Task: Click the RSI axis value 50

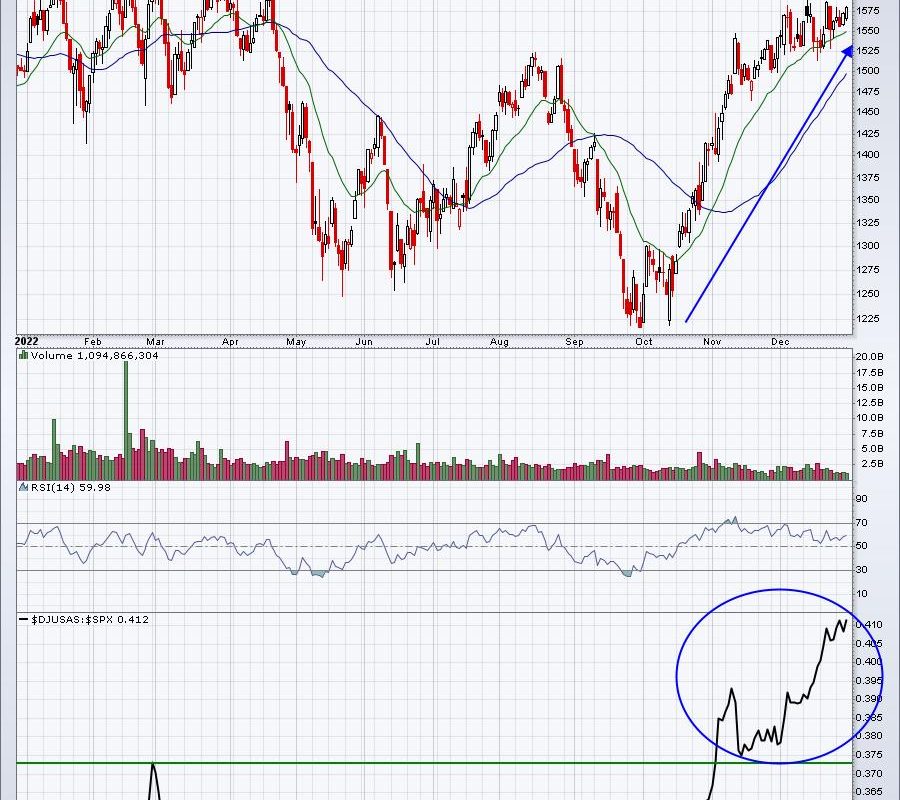Action: 862,546
